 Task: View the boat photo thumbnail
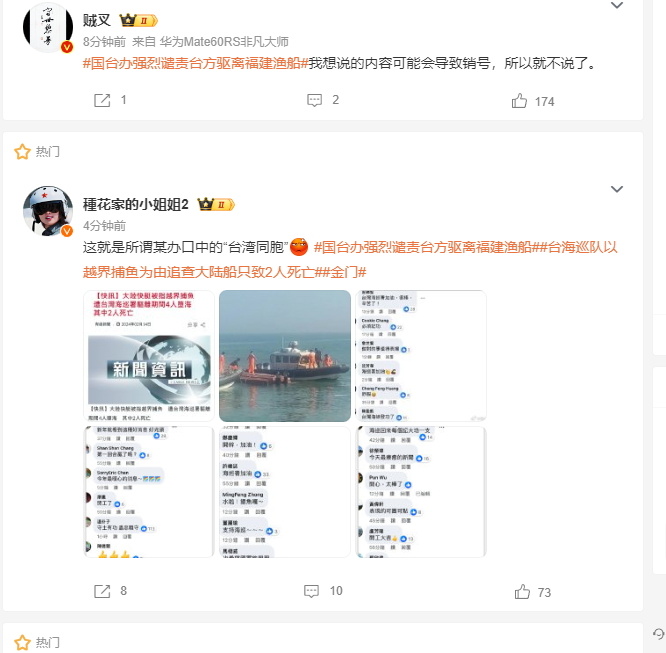tap(285, 356)
